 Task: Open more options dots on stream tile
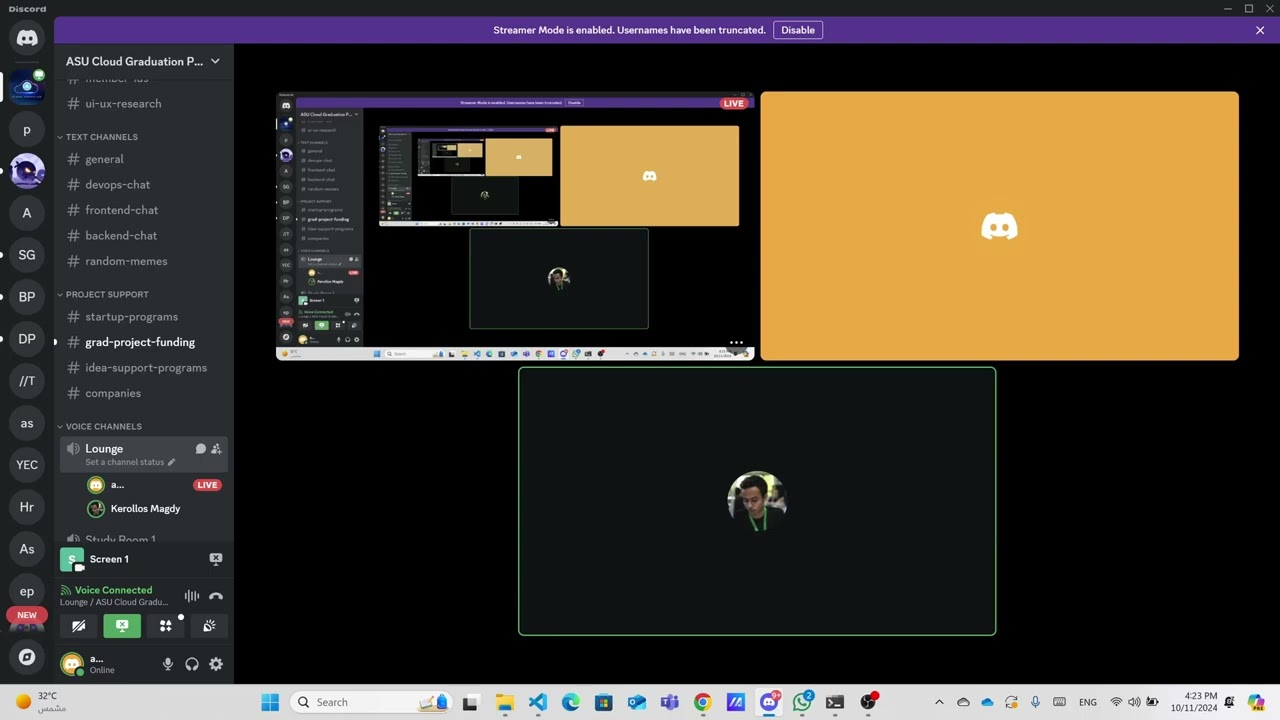tap(736, 343)
